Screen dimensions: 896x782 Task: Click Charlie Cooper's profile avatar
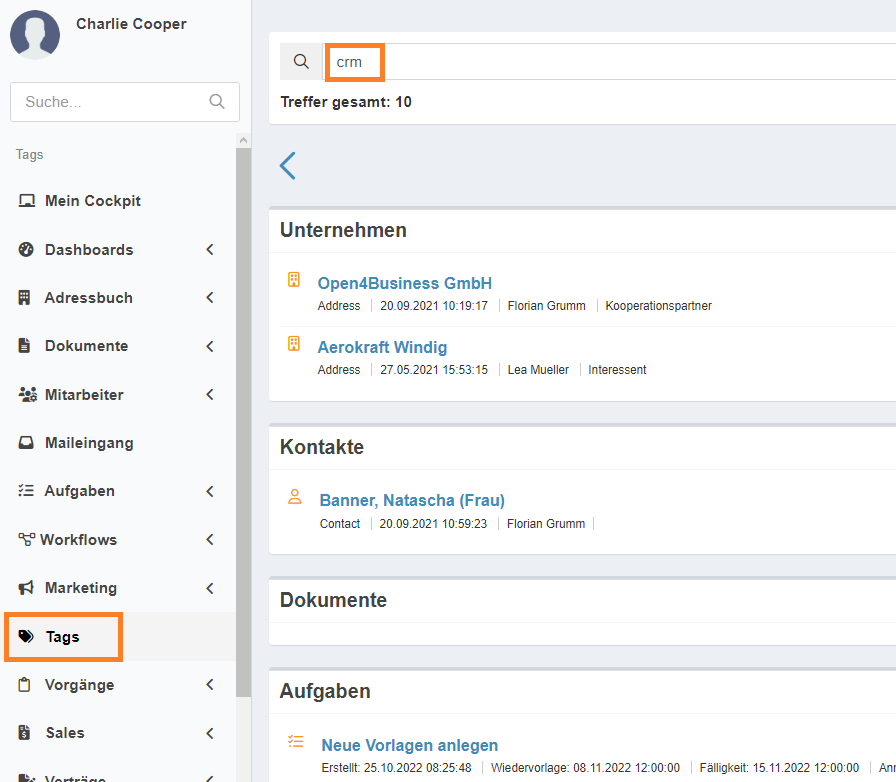[35, 35]
